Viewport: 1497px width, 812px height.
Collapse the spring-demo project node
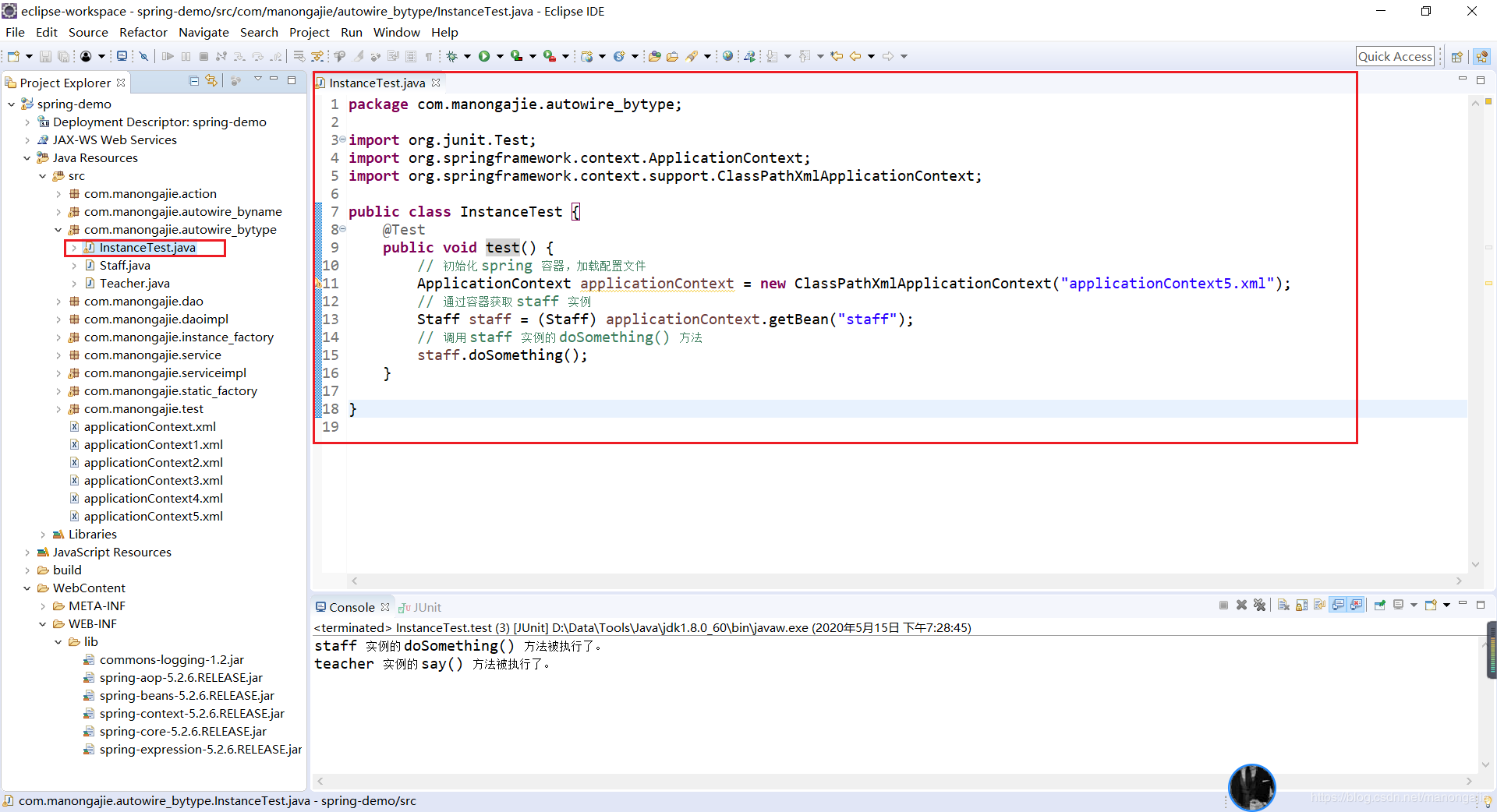coord(11,104)
